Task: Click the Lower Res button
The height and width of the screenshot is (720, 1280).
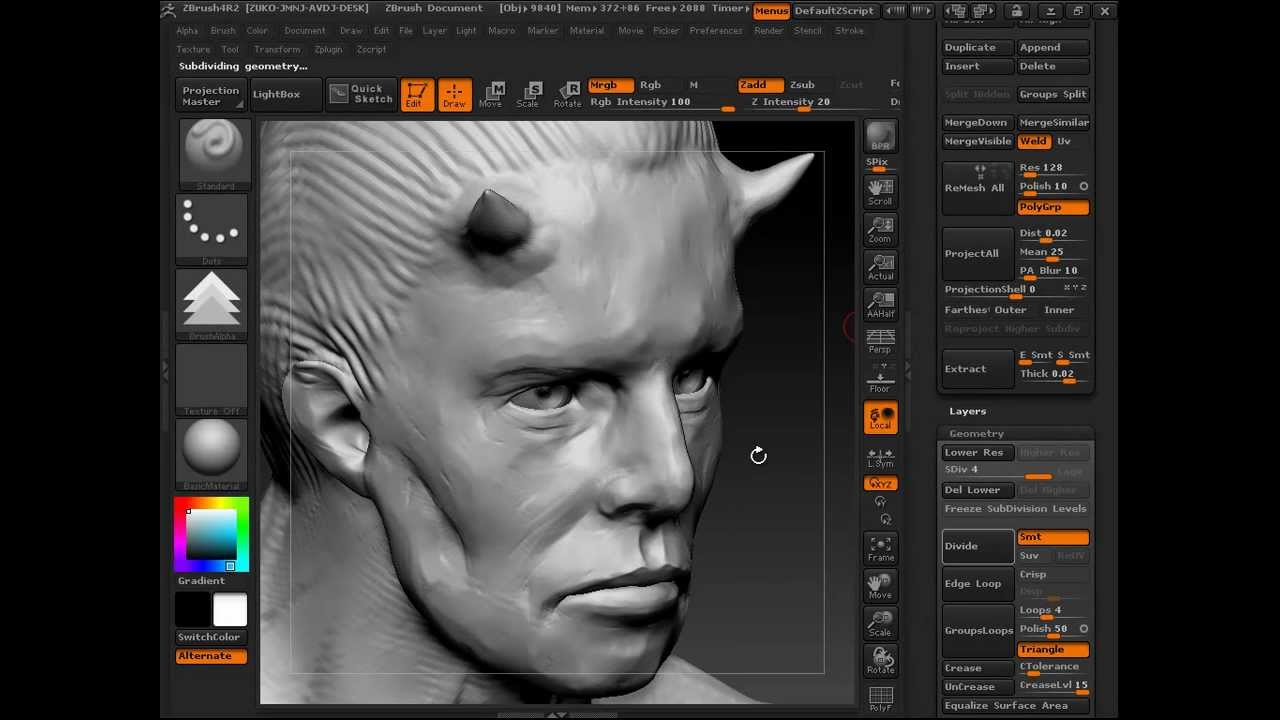Action: [x=978, y=452]
